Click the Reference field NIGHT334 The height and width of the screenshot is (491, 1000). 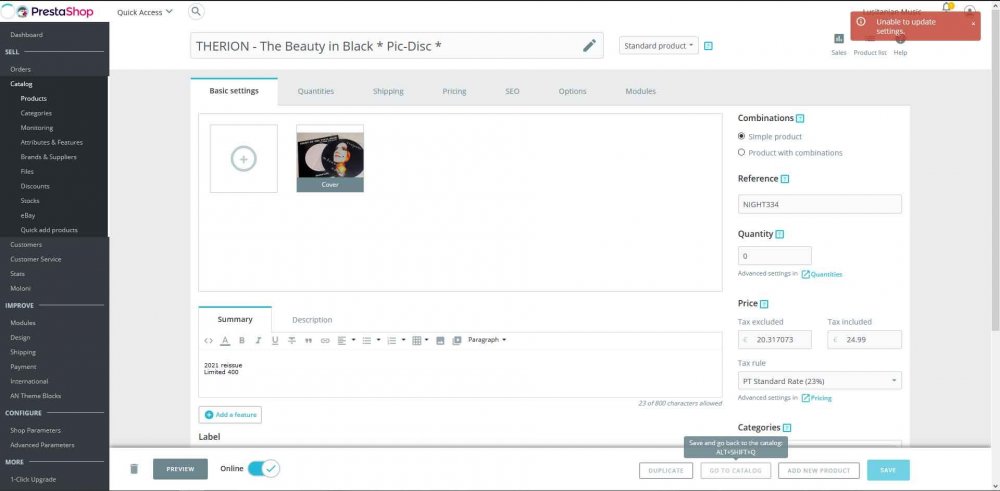(820, 204)
